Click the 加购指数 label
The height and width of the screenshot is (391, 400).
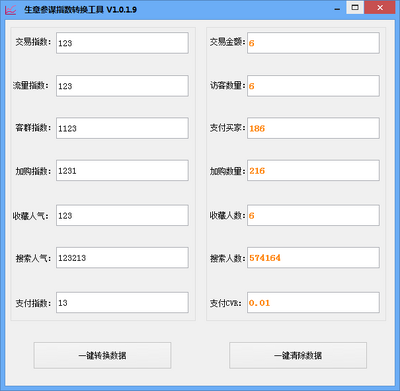pyautogui.click(x=33, y=171)
